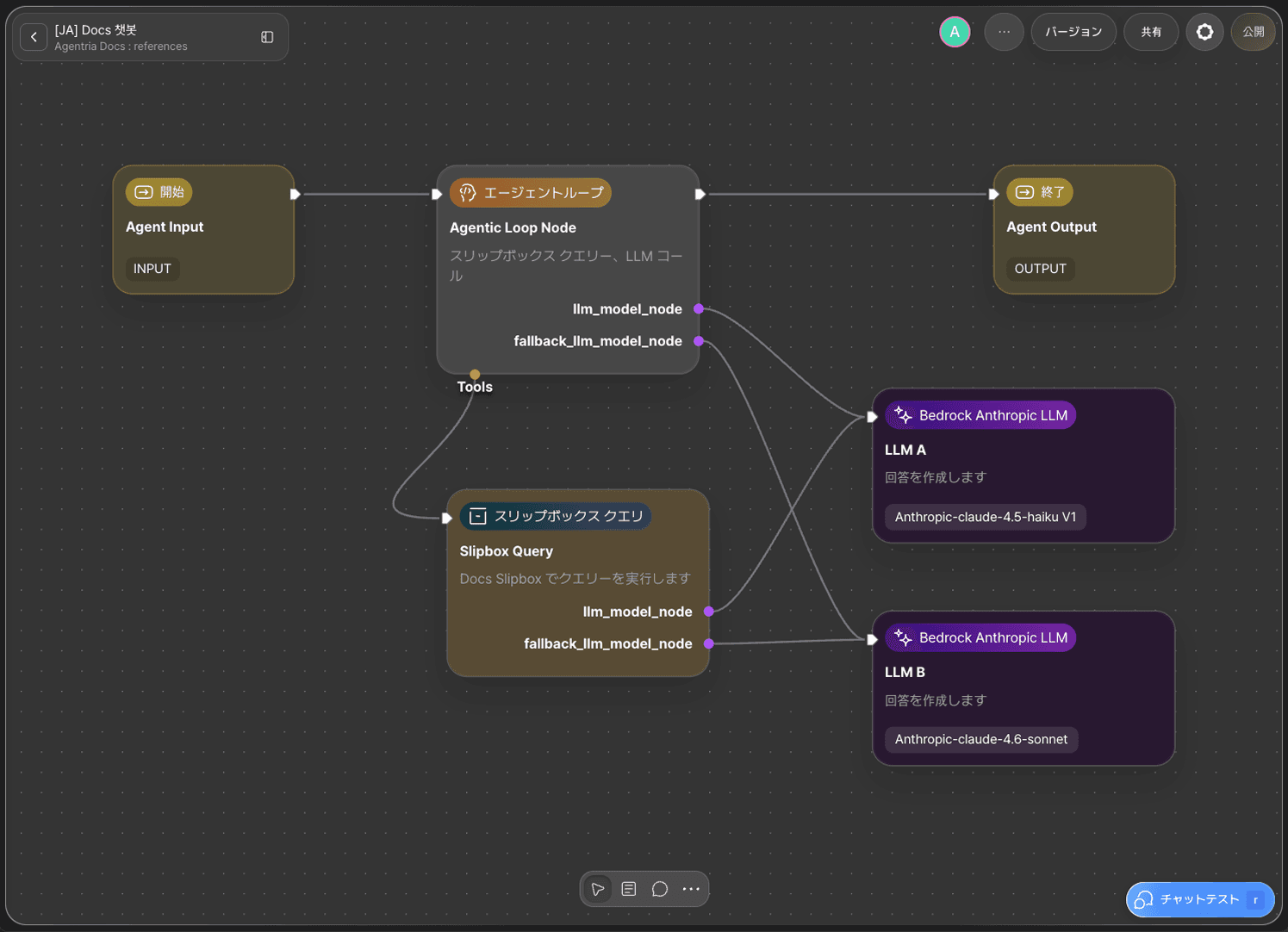Toggle the side panel icon near the title
The height and width of the screenshot is (932, 1288).
[267, 37]
